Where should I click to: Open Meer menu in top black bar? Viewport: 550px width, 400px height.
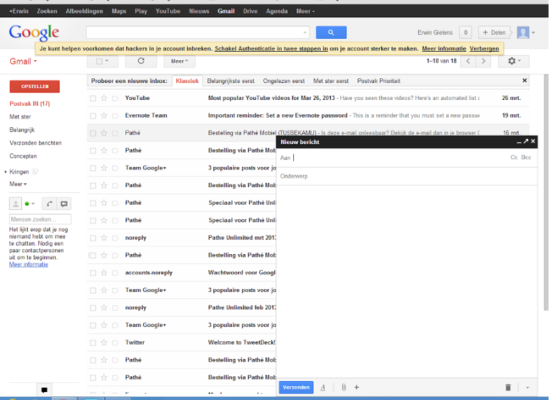click(x=305, y=11)
